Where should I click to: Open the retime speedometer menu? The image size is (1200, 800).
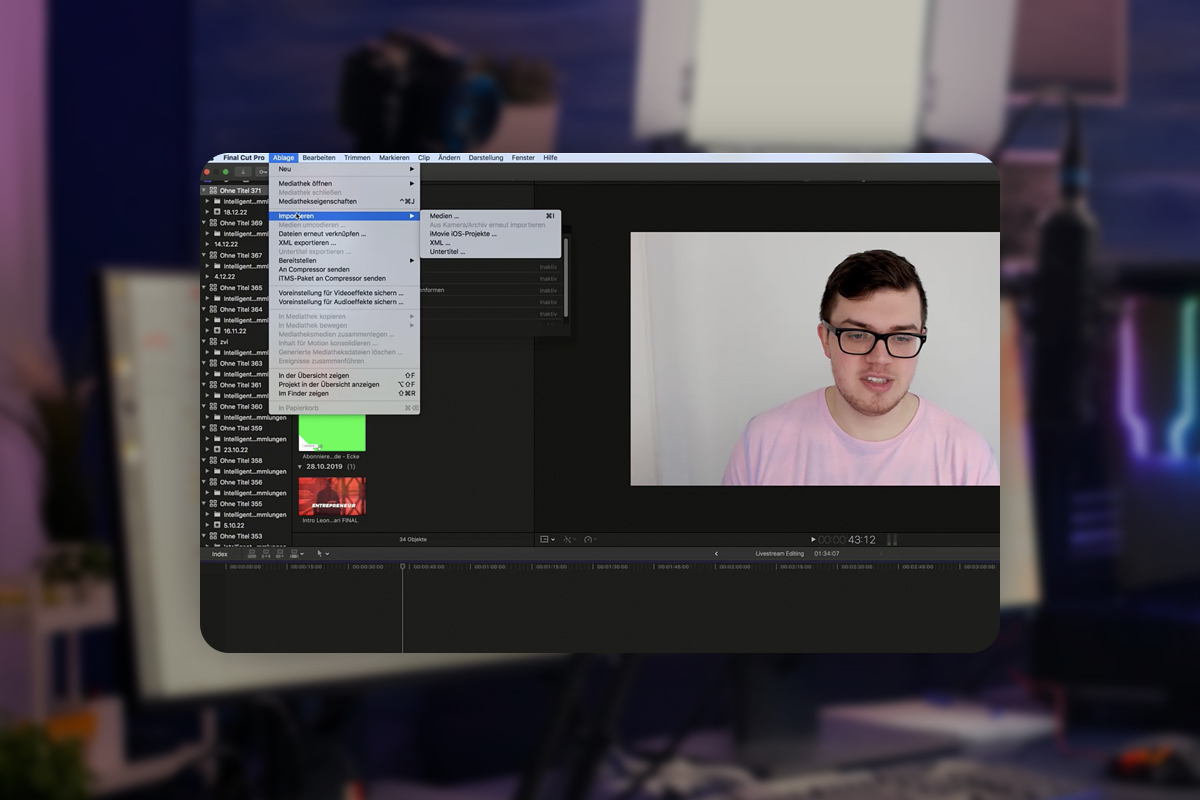click(x=589, y=539)
